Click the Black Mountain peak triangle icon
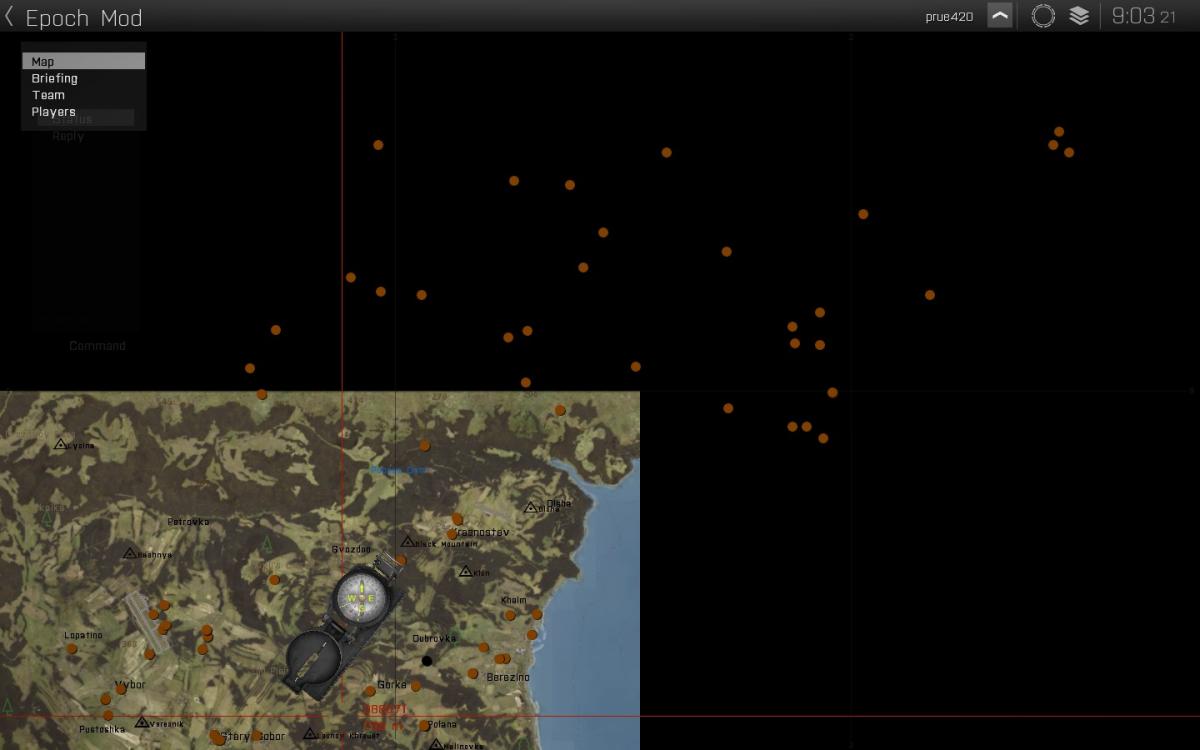The height and width of the screenshot is (750, 1200). [x=408, y=541]
